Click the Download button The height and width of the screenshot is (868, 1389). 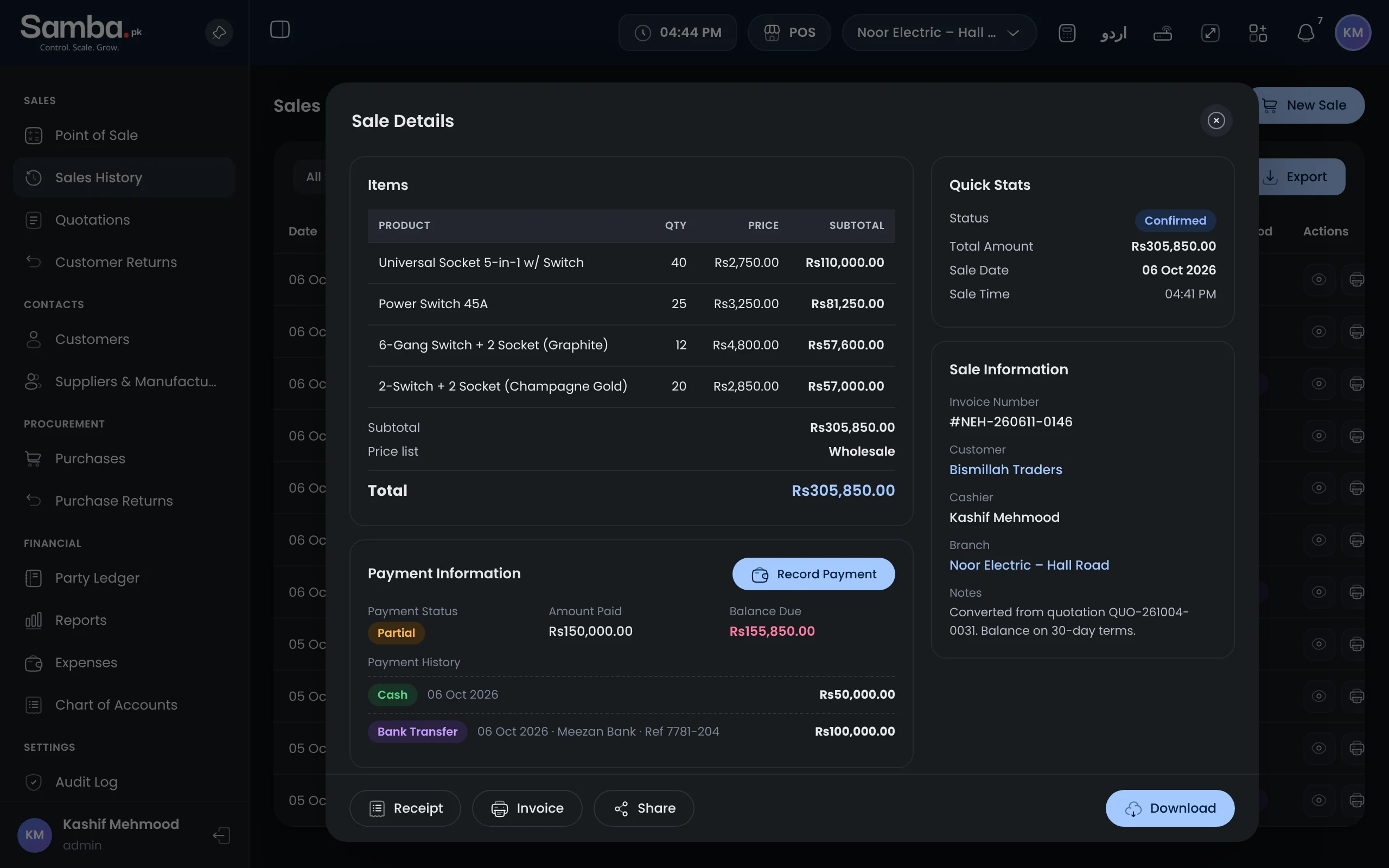point(1170,808)
